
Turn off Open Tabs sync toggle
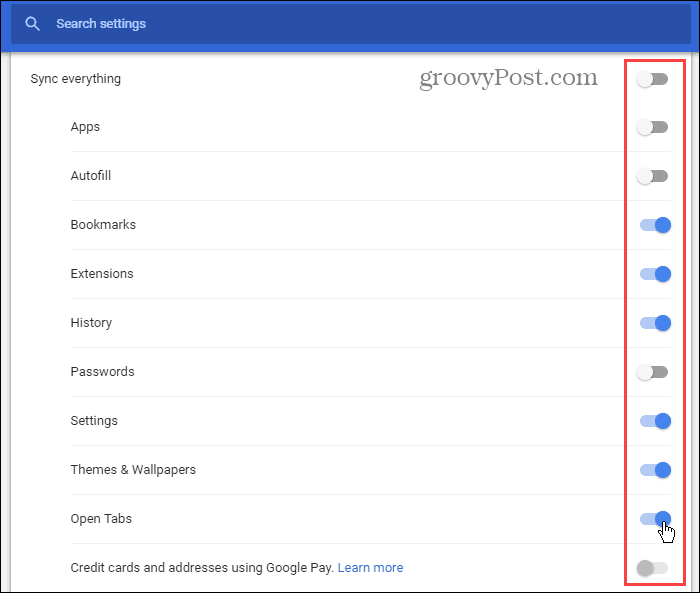655,519
